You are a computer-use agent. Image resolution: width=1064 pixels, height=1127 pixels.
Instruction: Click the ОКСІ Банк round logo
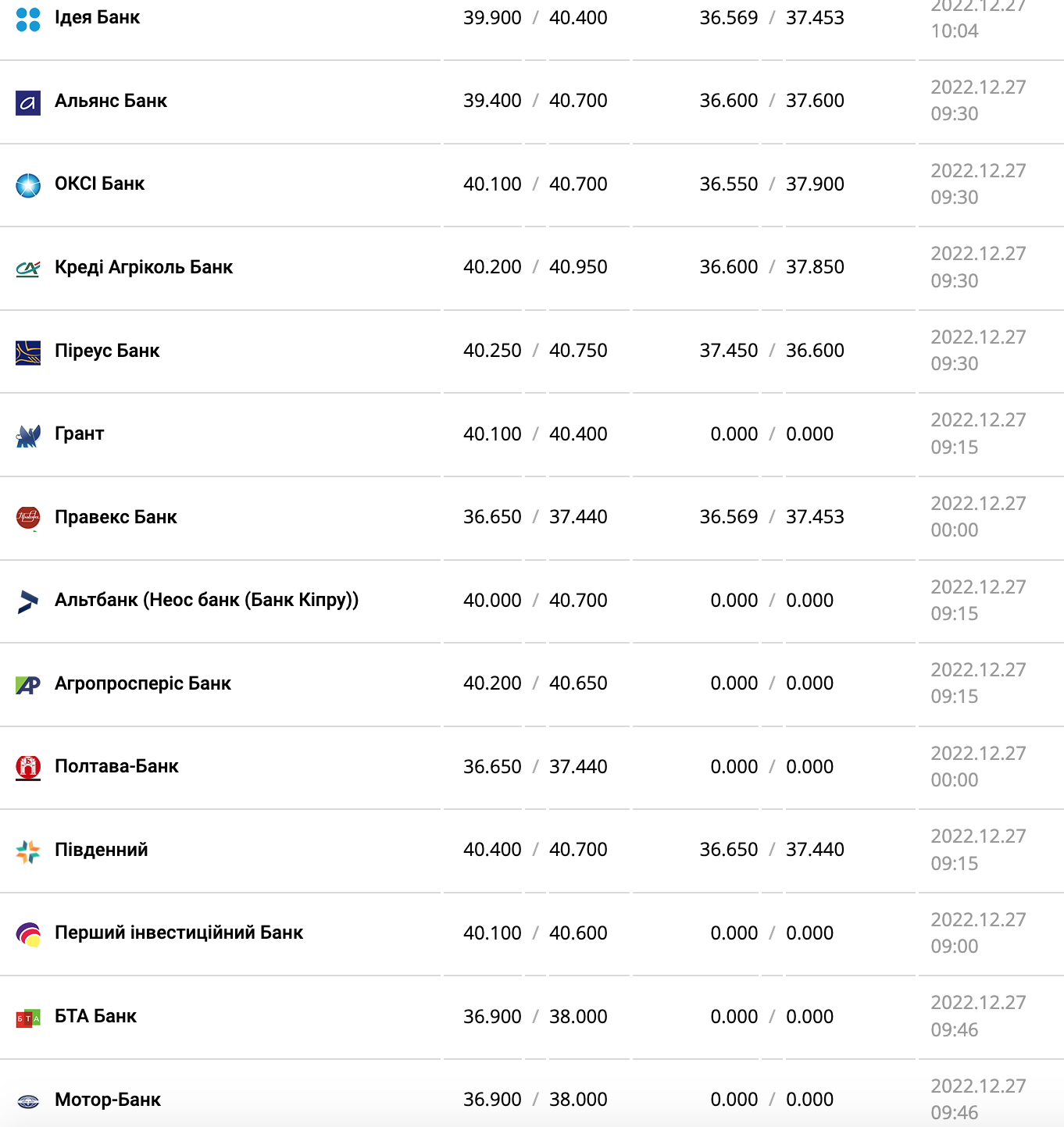coord(28,186)
